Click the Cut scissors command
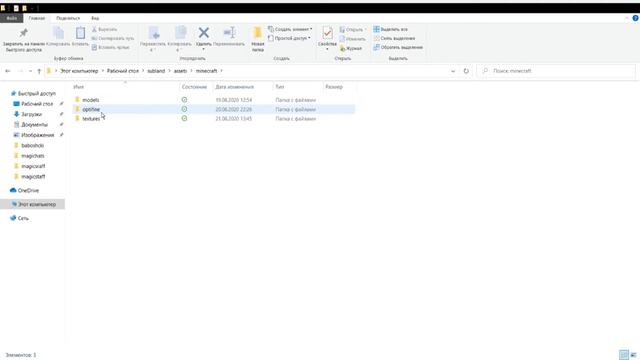 (x=104, y=29)
